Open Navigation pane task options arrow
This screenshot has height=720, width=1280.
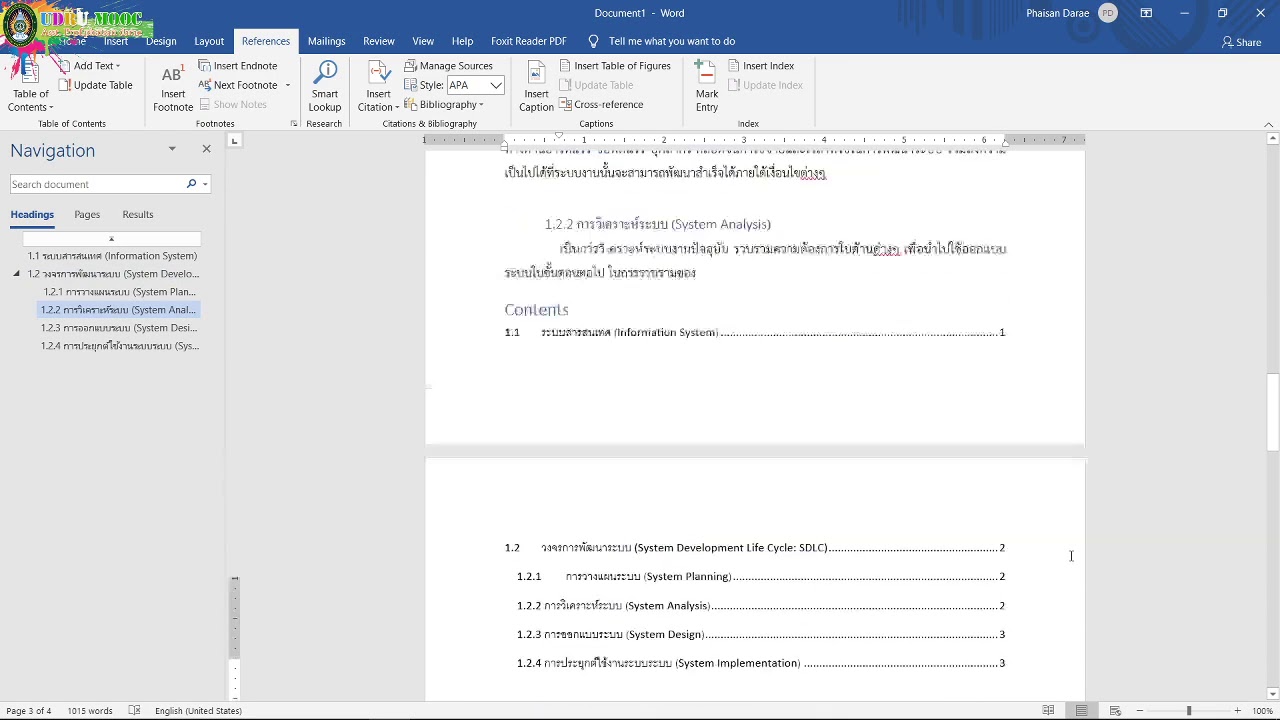point(172,149)
